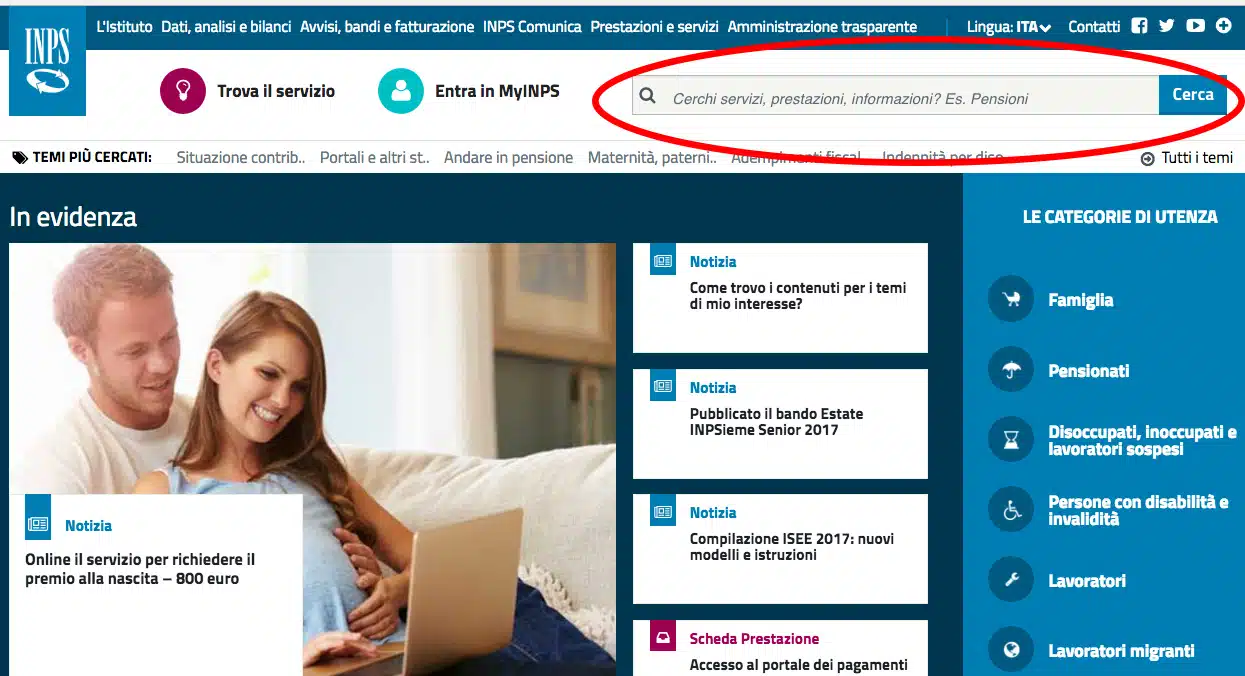Click 'LE CATEGORIE DI UTENZA' heading
Image resolution: width=1245 pixels, height=676 pixels.
pyautogui.click(x=1120, y=217)
